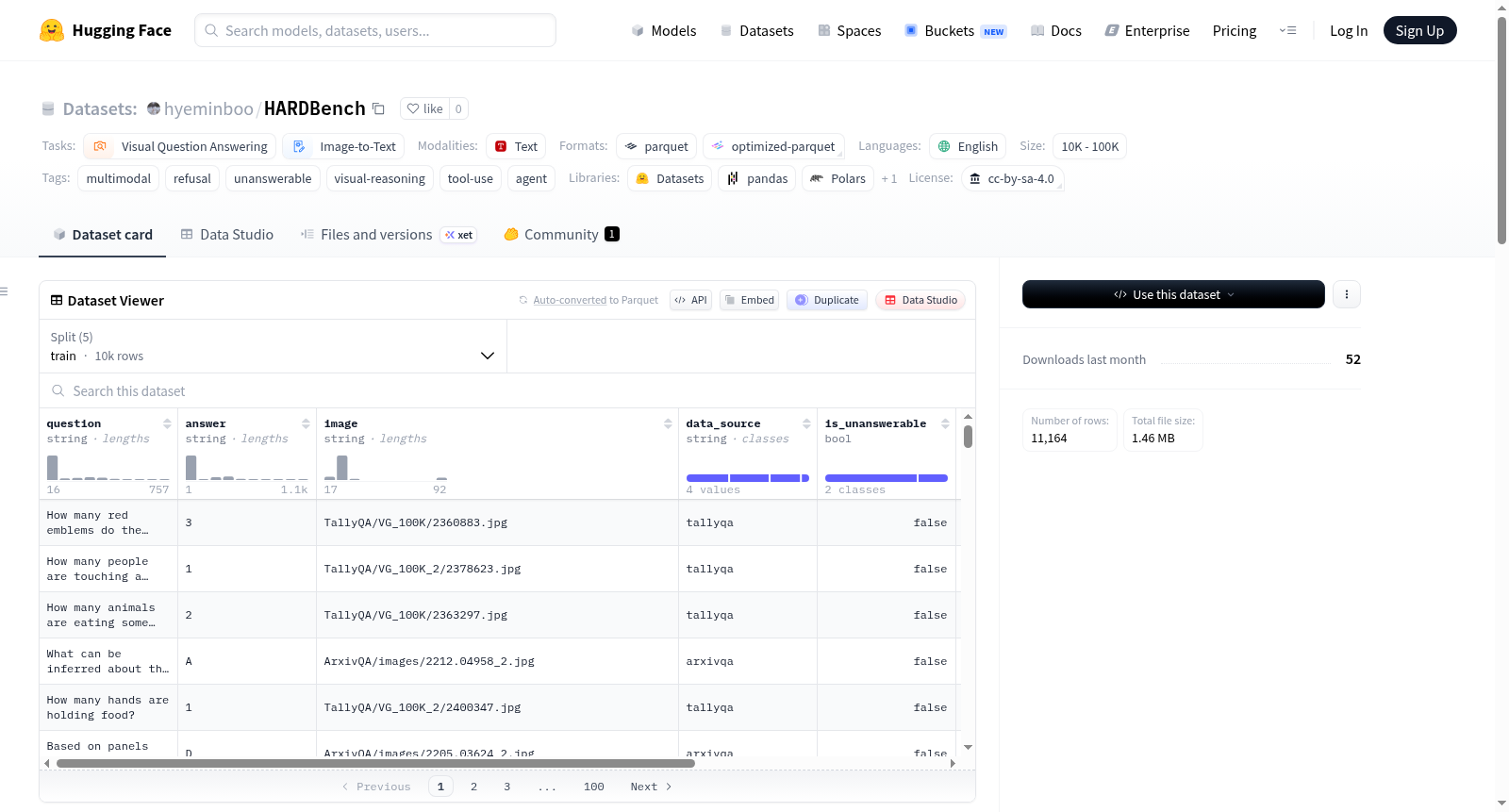
Task: Filter by the parquet format tag
Action: tap(656, 146)
